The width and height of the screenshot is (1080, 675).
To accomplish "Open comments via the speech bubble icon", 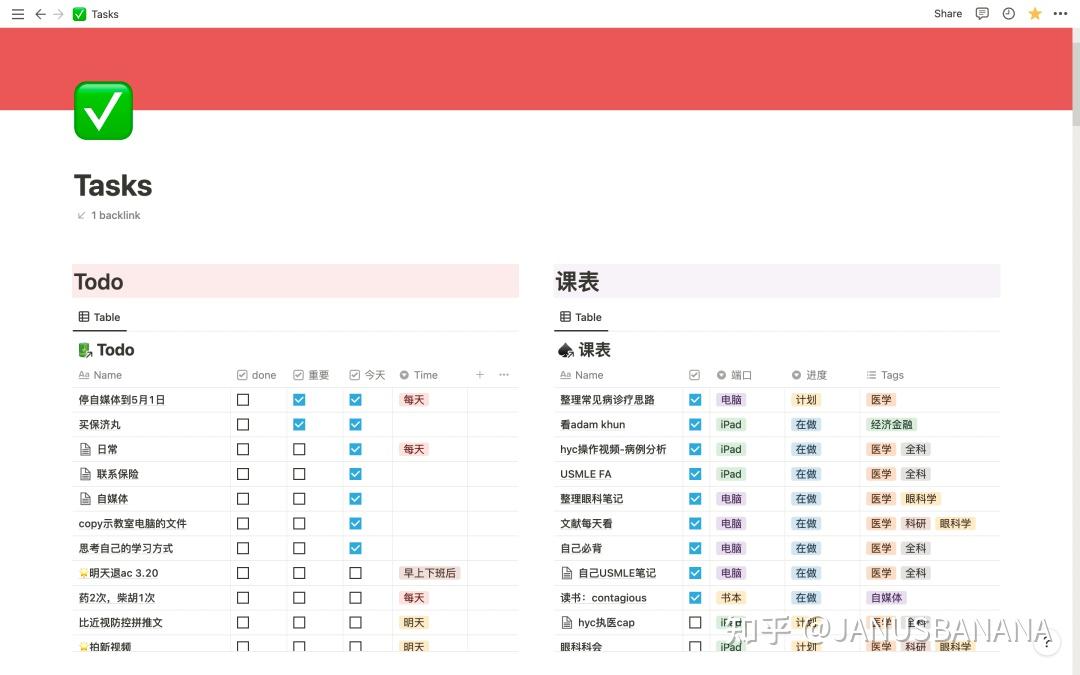I will (982, 13).
